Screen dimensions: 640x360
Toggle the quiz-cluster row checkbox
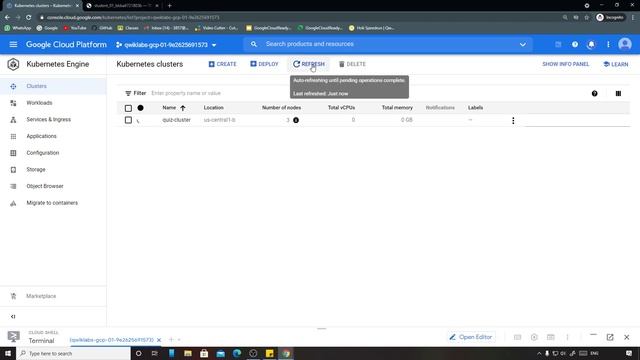pyautogui.click(x=128, y=120)
